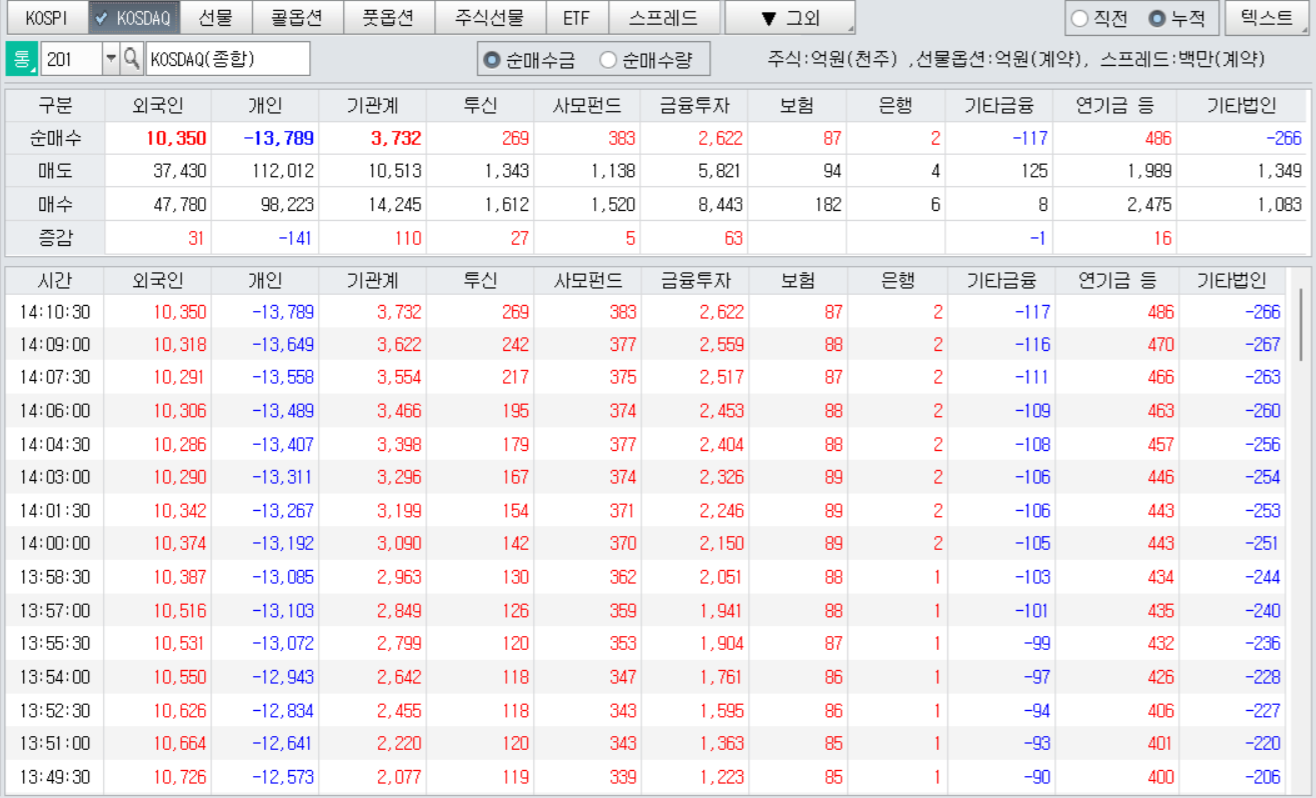Click the green 통 icon button
The height and width of the screenshot is (798, 1316).
(x=22, y=60)
